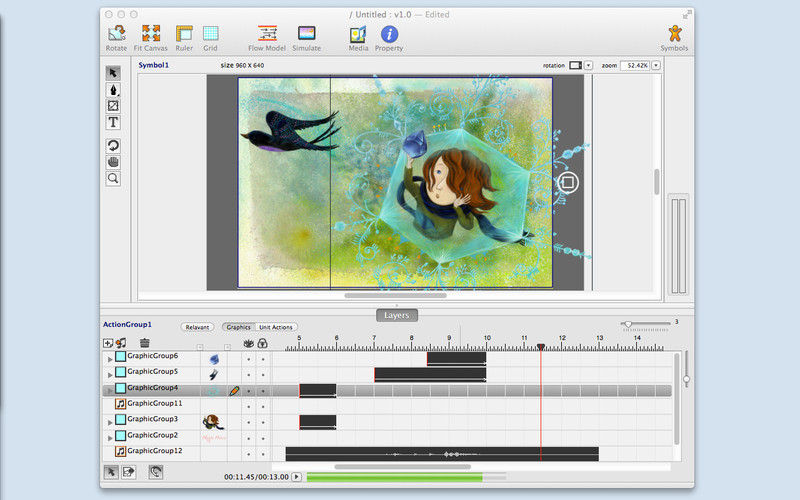800x500 pixels.
Task: Open the Symbols panel
Action: click(674, 34)
